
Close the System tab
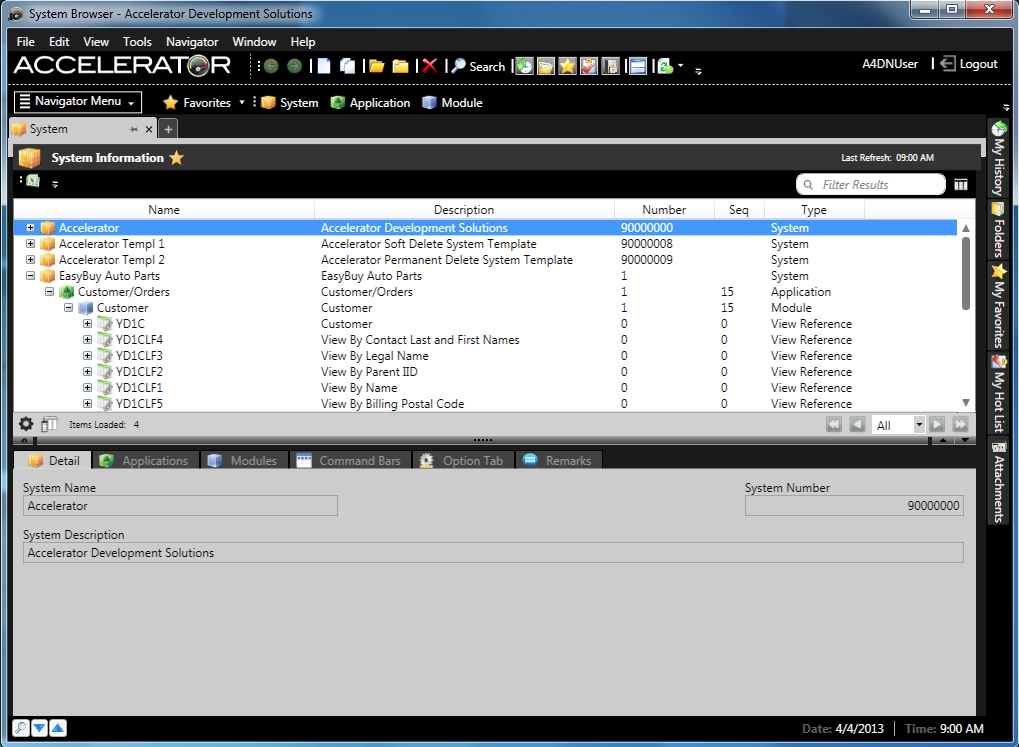(x=149, y=129)
